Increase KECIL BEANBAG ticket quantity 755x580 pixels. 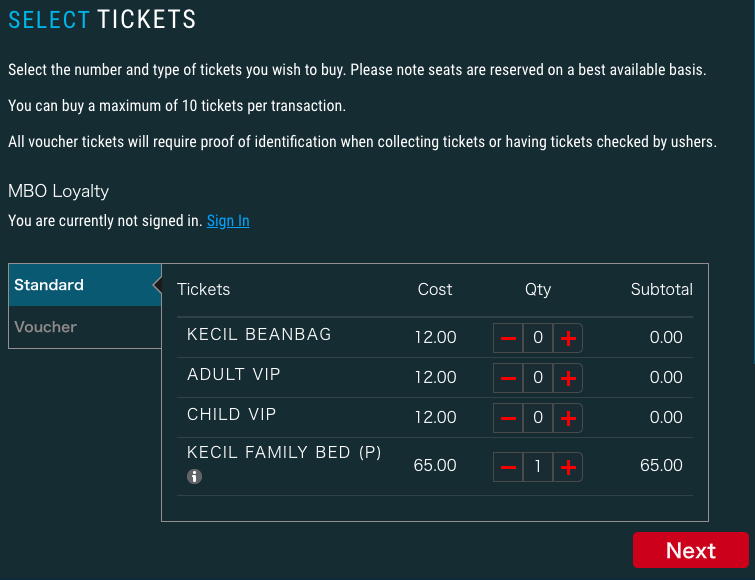point(568,338)
